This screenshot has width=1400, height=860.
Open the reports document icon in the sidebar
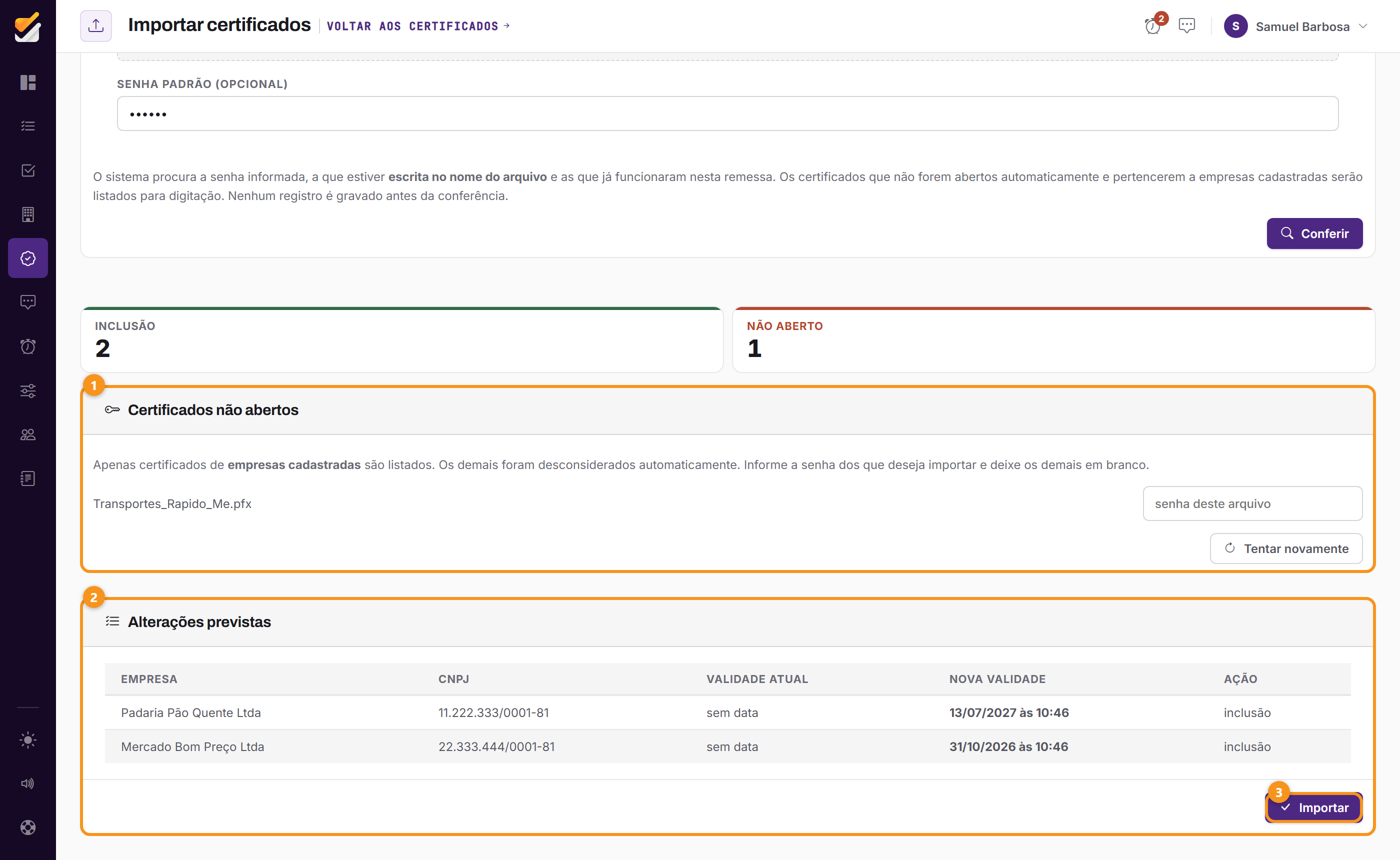(28, 478)
